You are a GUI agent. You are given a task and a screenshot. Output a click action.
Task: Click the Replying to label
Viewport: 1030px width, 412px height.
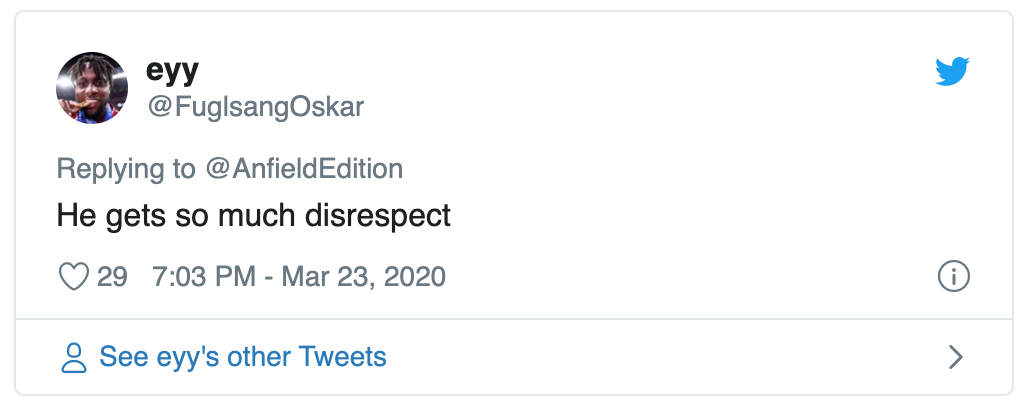[126, 168]
